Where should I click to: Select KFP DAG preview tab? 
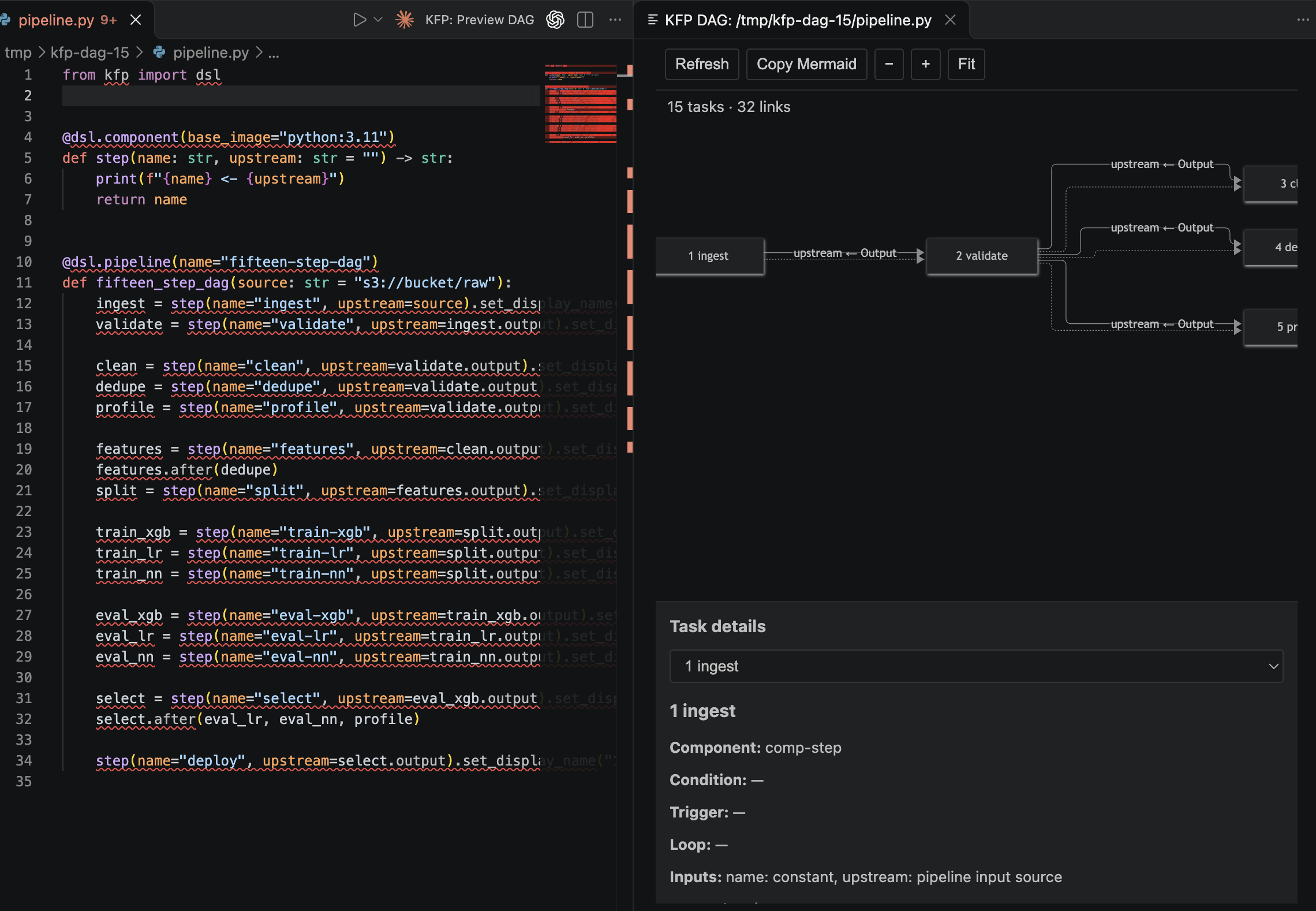(798, 20)
